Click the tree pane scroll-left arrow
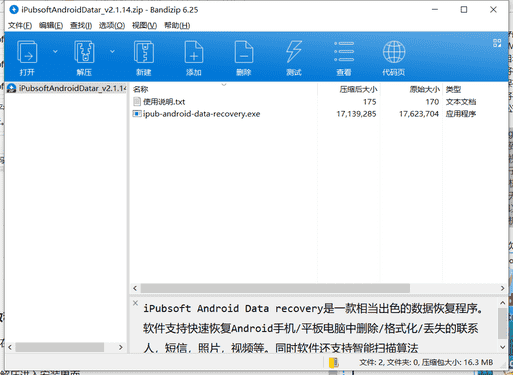Screen dimensions: 513x375 click(10, 347)
